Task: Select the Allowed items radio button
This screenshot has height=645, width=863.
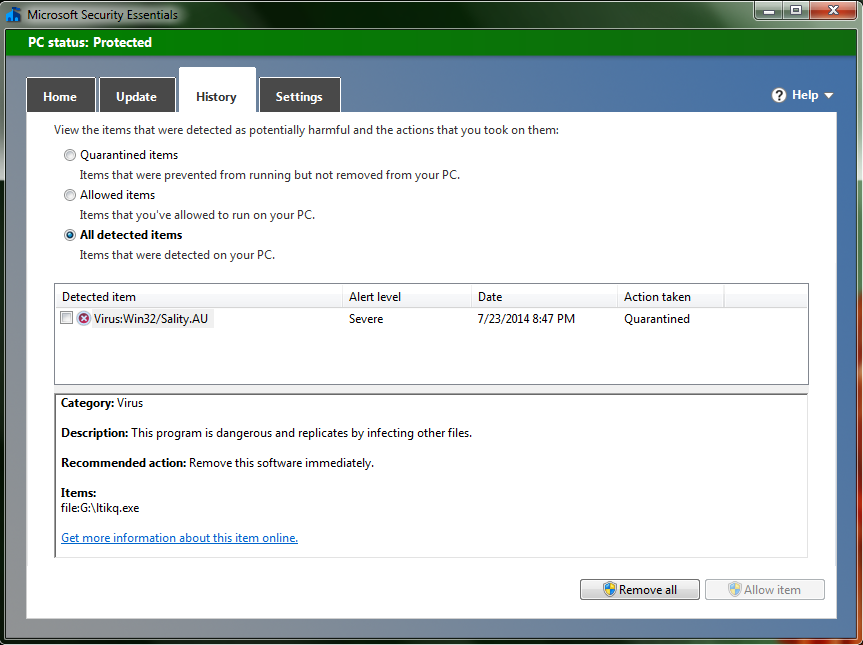Action: (x=70, y=195)
